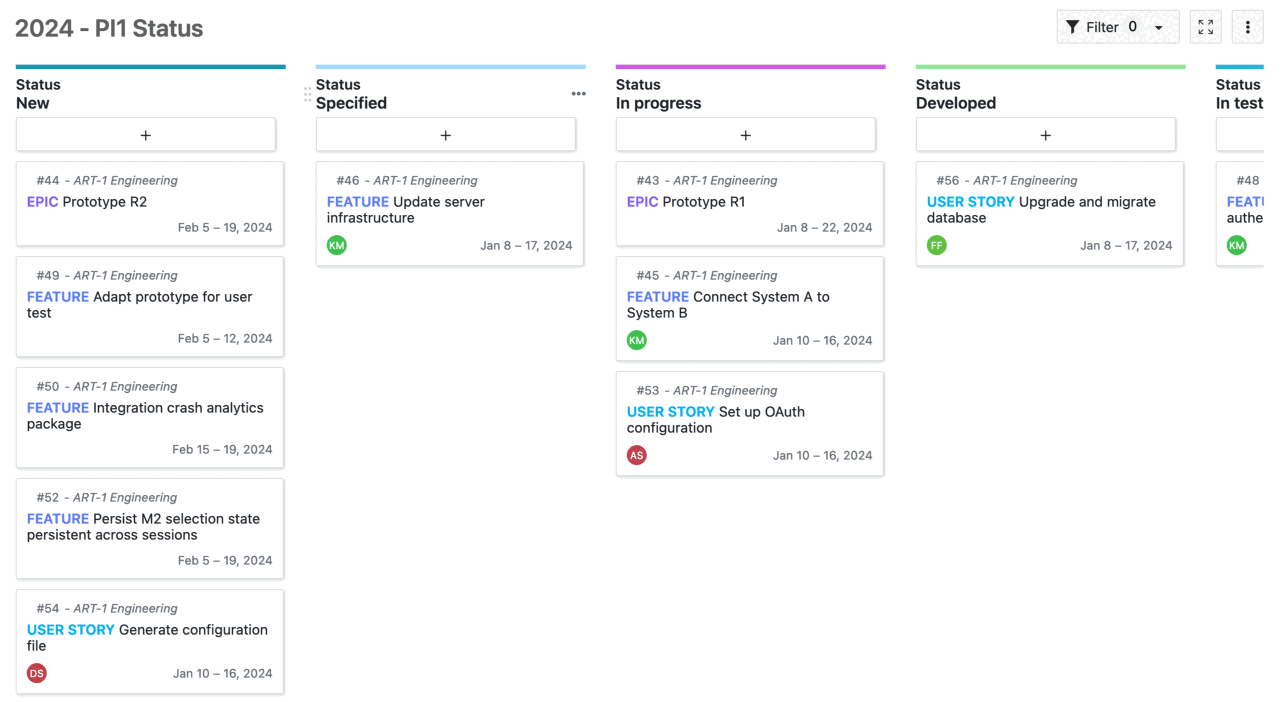
Task: Open the Specified column ellipsis menu
Action: pos(578,93)
